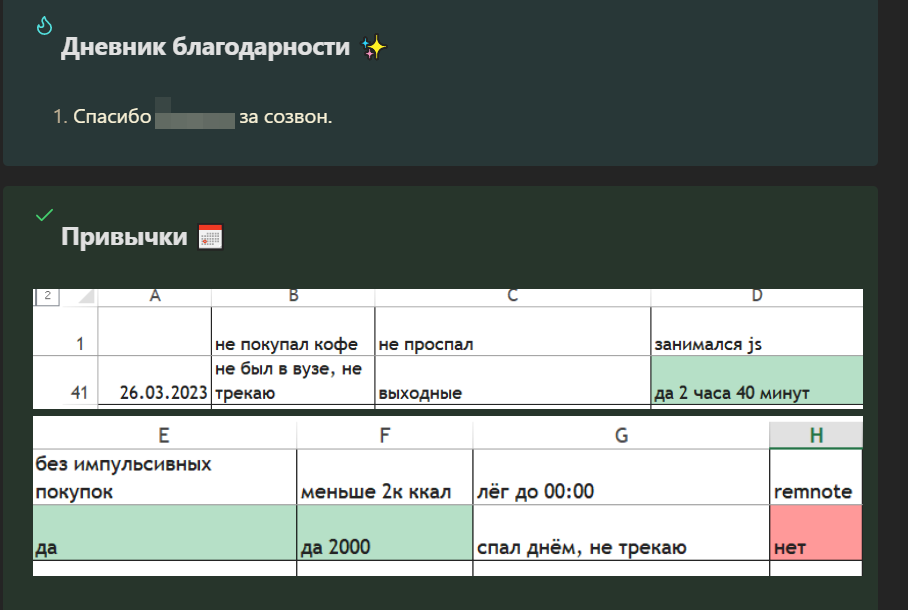Click the heading Дневник благодарности
Screen dimensions: 908x610
pos(206,48)
